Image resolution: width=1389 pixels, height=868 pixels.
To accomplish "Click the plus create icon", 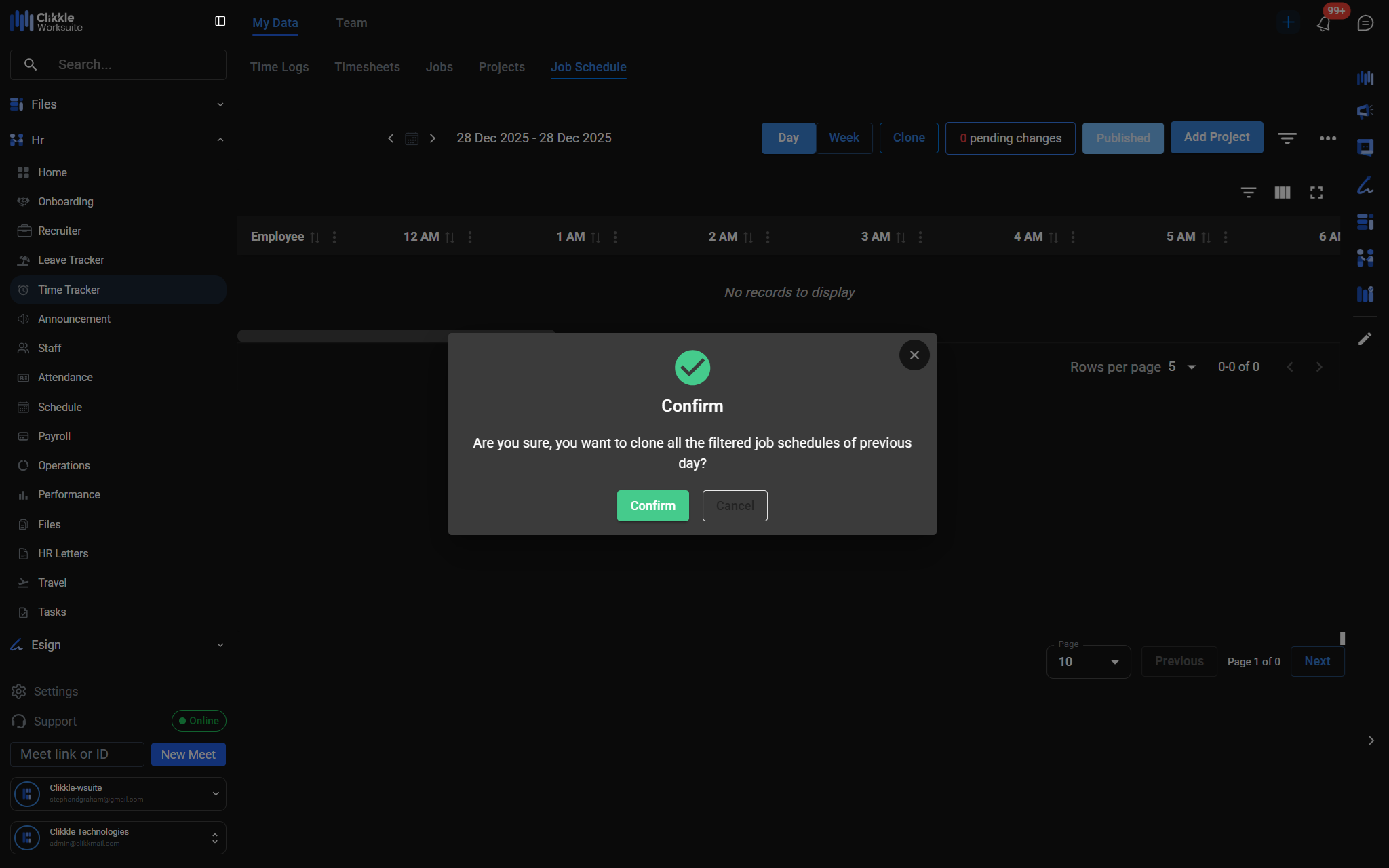I will click(1288, 22).
